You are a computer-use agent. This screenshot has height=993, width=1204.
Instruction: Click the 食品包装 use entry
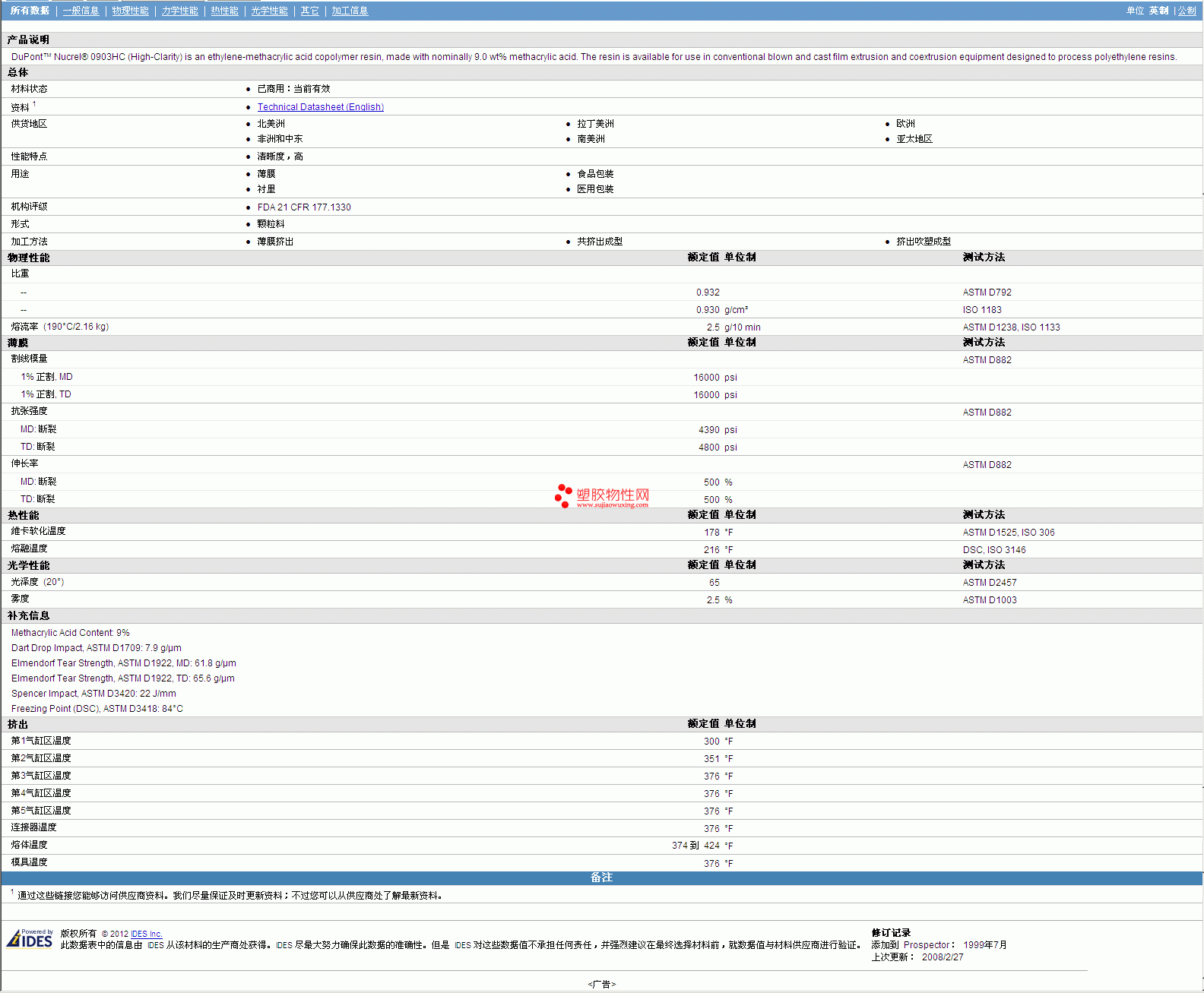pos(595,174)
